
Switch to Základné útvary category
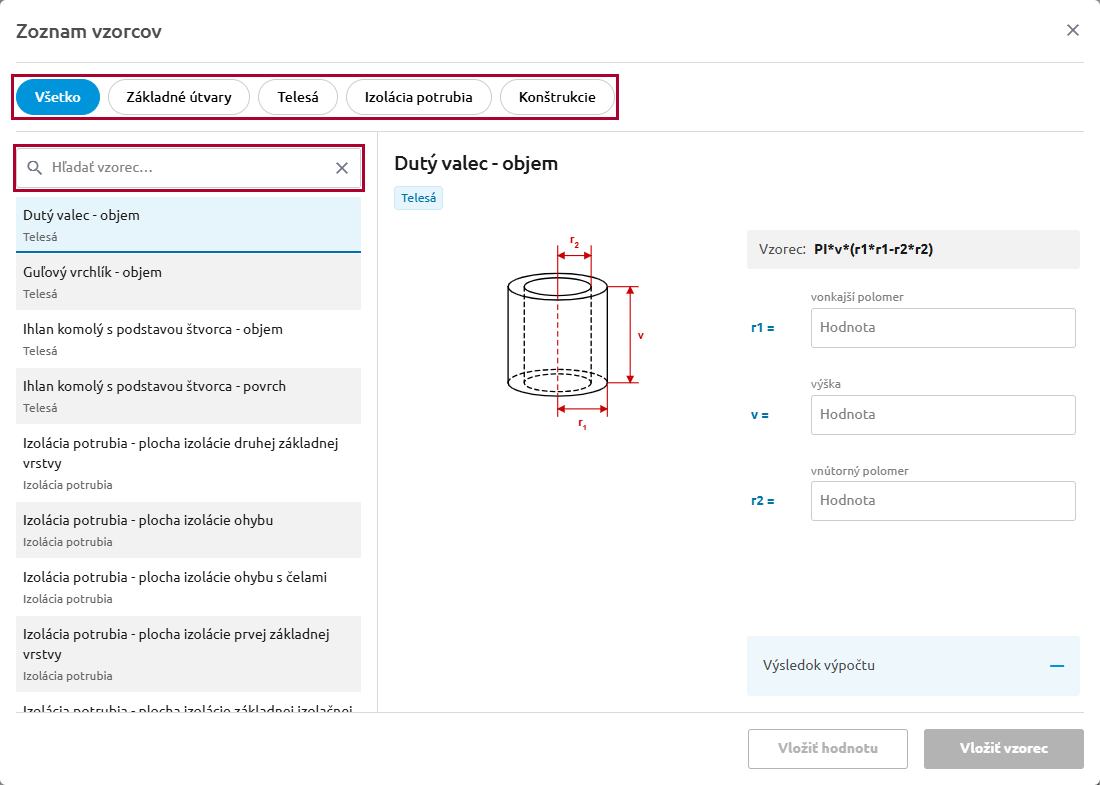[179, 97]
